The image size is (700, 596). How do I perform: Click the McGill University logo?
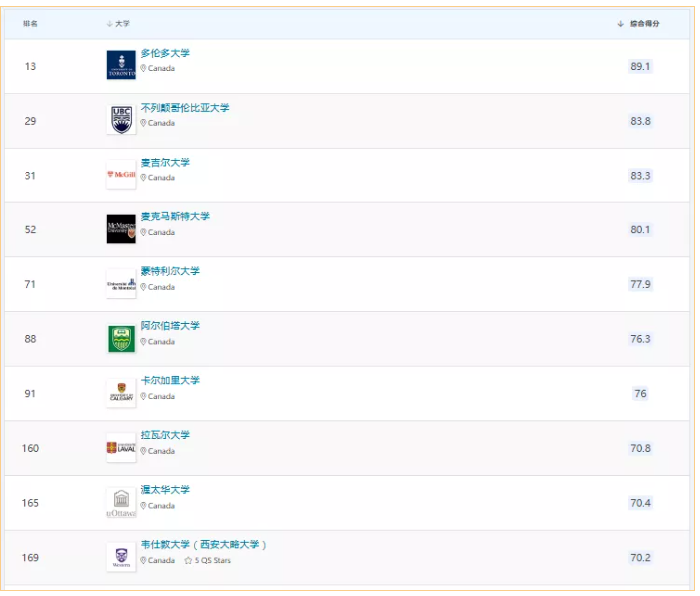point(121,175)
